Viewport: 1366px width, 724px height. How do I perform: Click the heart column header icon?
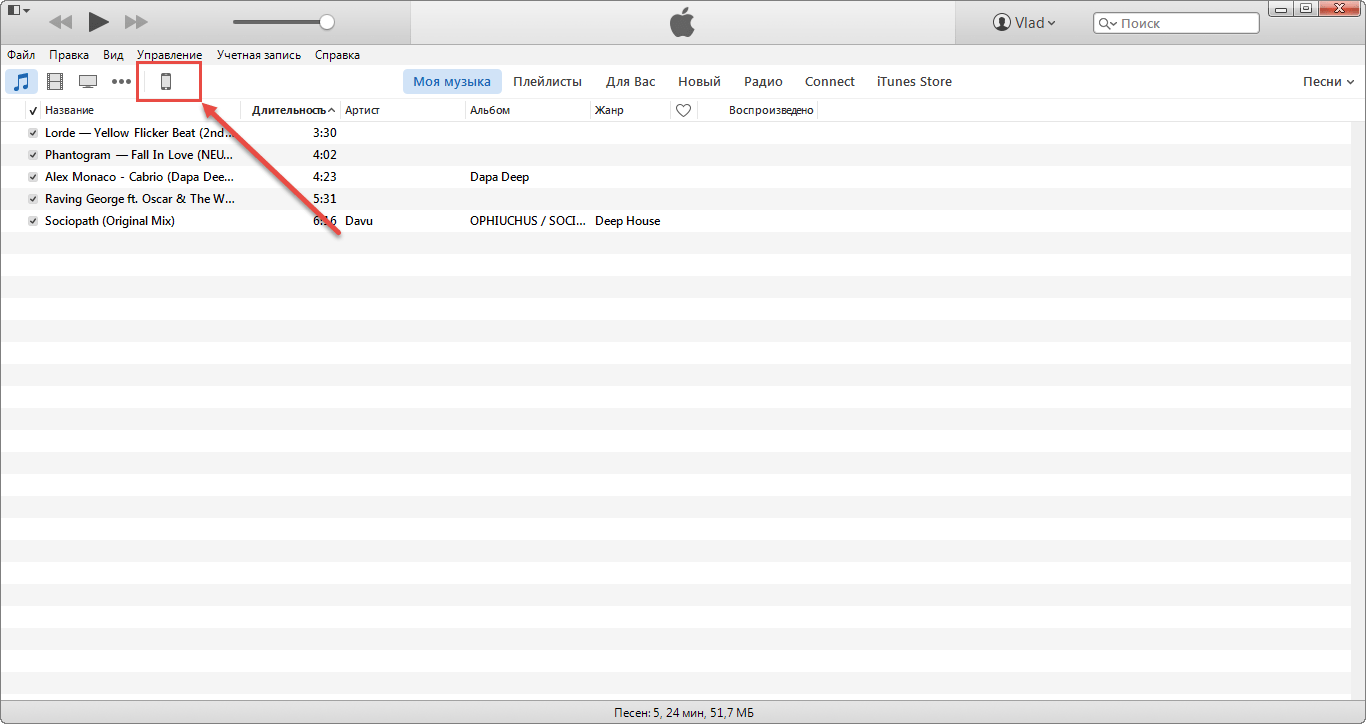point(684,110)
